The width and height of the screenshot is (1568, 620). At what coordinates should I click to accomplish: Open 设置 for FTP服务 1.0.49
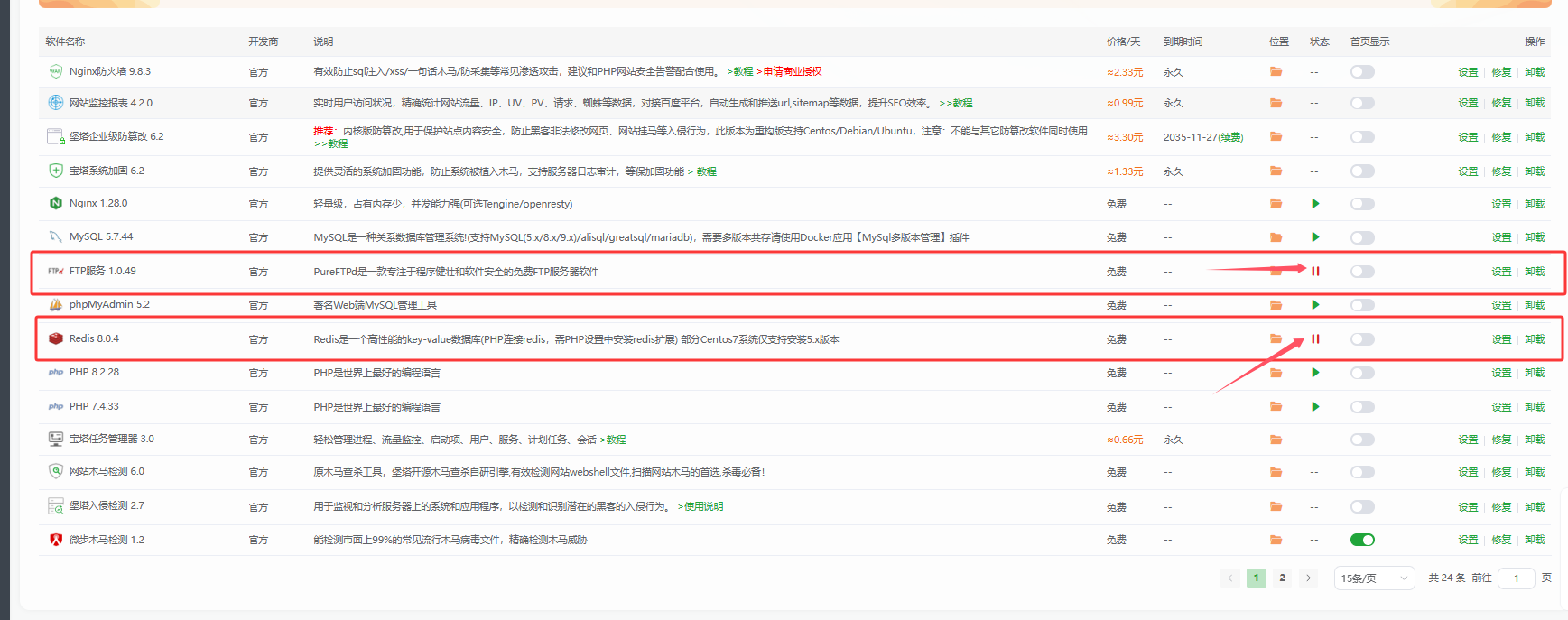(1501, 272)
